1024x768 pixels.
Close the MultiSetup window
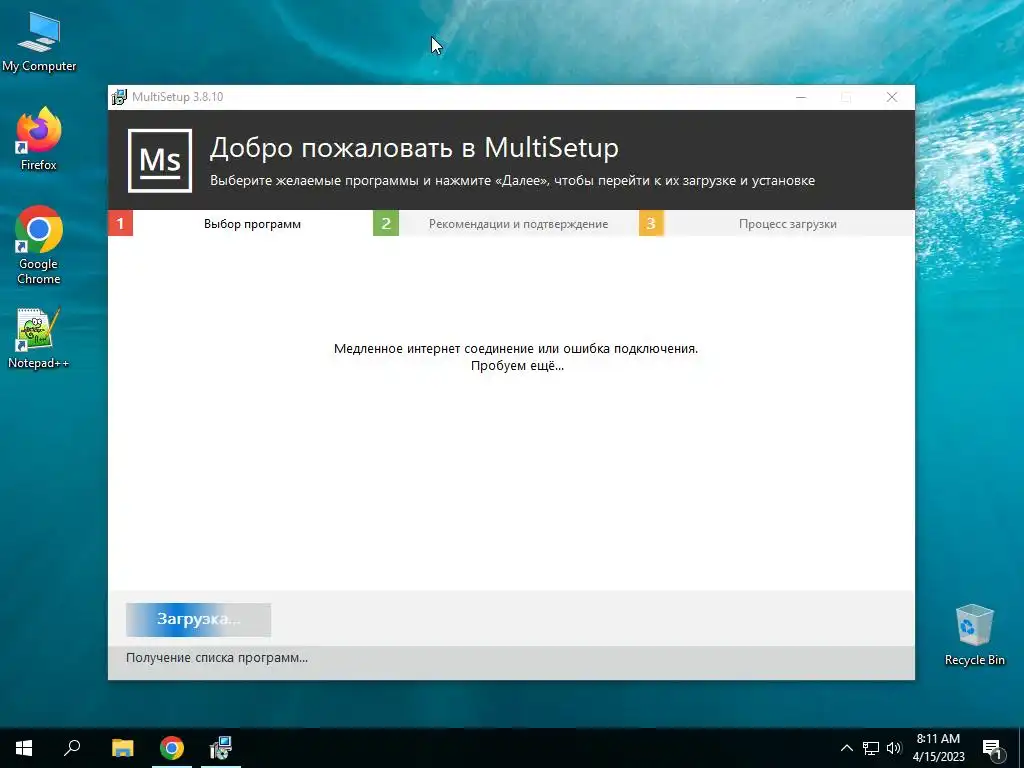click(892, 97)
